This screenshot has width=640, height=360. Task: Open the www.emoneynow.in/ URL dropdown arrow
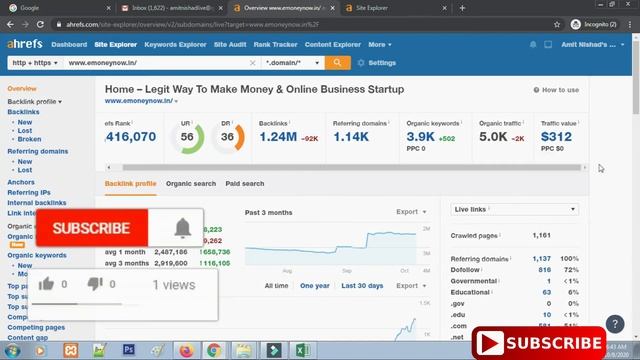pos(176,101)
